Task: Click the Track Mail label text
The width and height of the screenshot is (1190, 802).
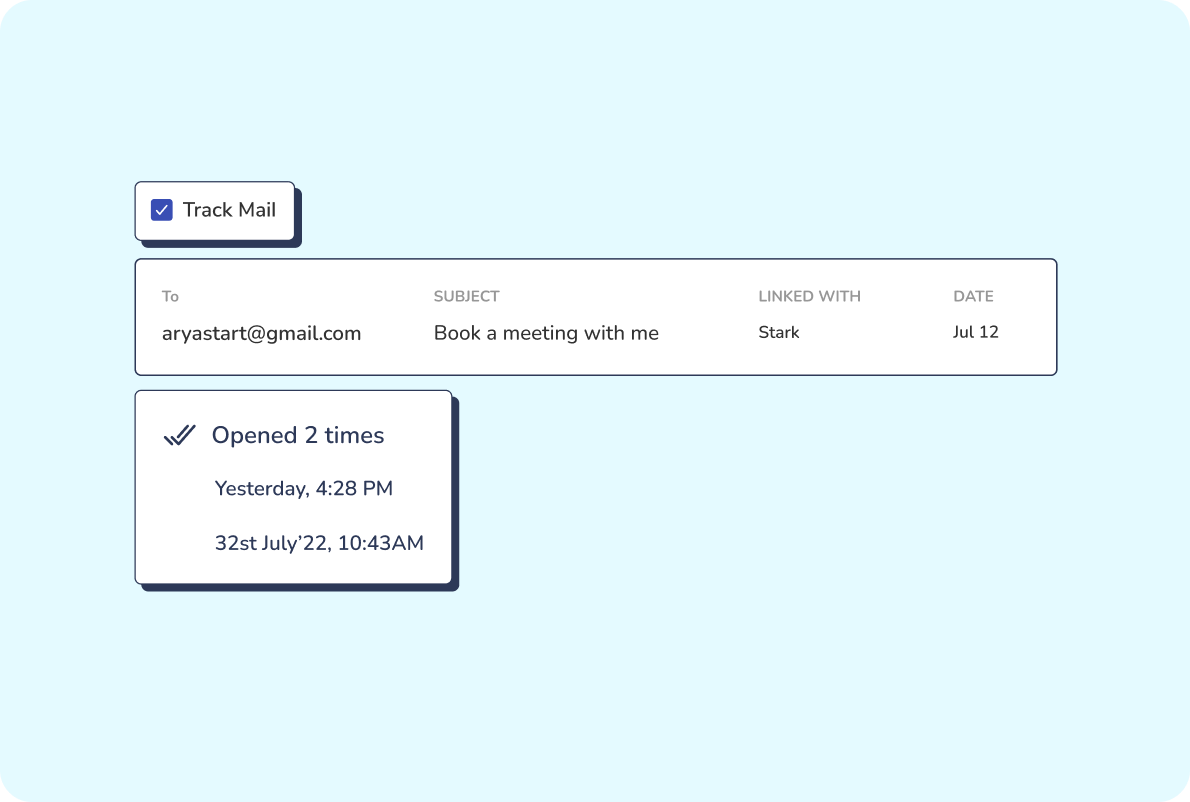Action: click(x=228, y=210)
